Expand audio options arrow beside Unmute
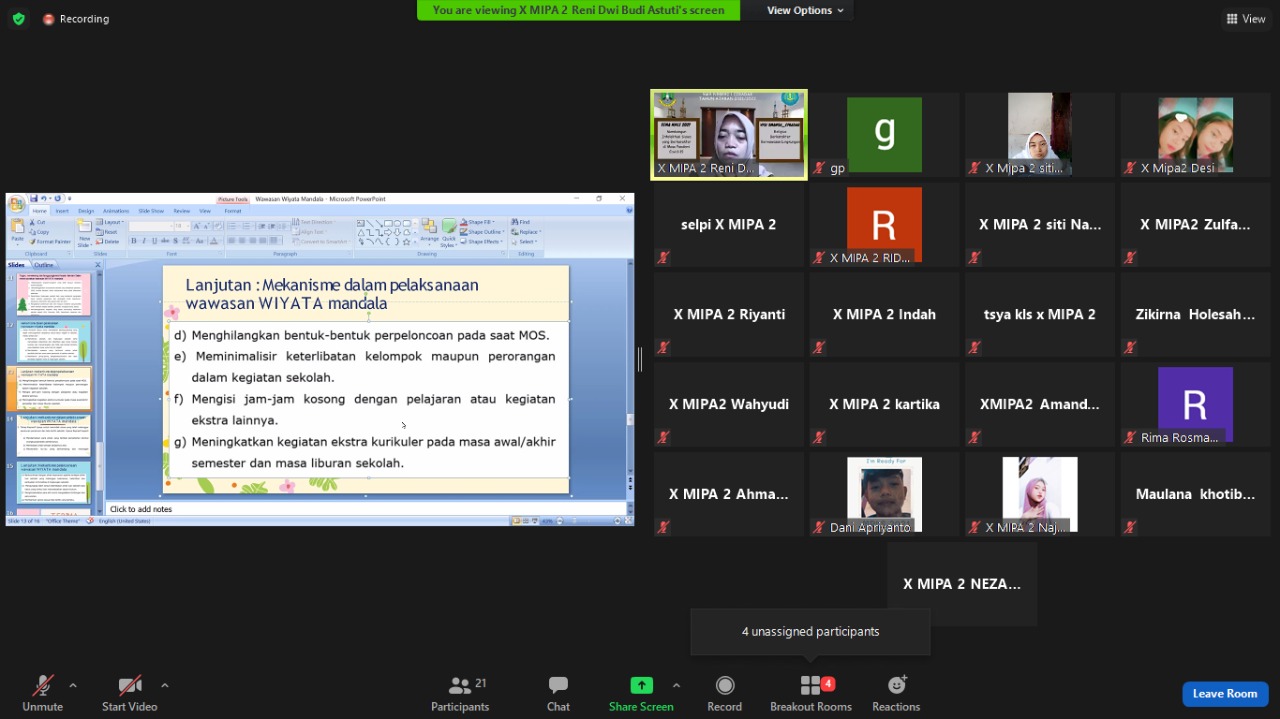The width and height of the screenshot is (1280, 719). (73, 686)
